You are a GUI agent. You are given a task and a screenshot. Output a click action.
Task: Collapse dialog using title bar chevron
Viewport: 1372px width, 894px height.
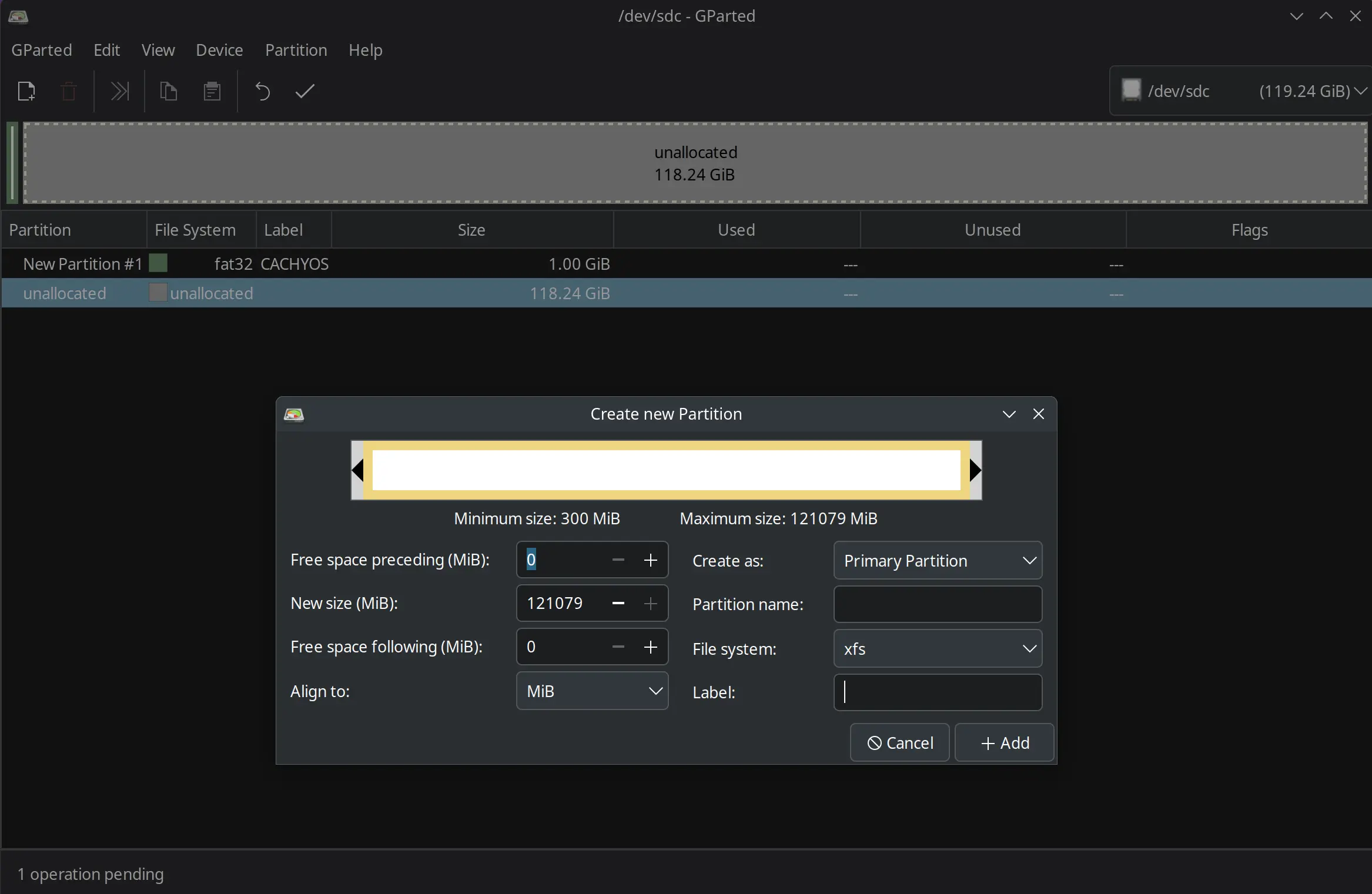(x=1009, y=414)
